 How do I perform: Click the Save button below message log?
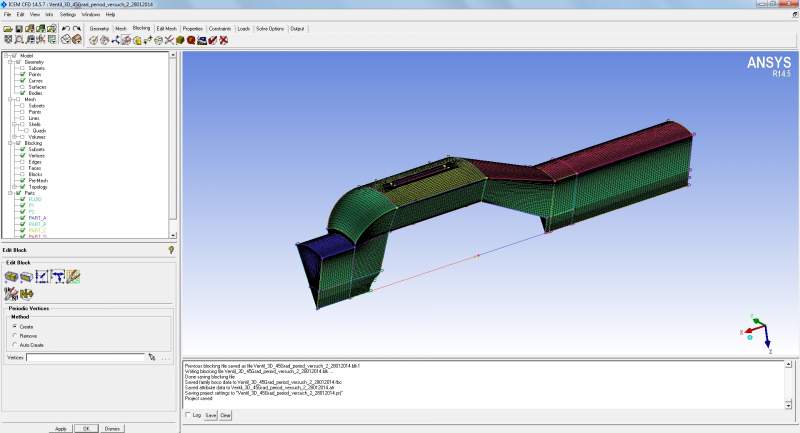[x=211, y=416]
